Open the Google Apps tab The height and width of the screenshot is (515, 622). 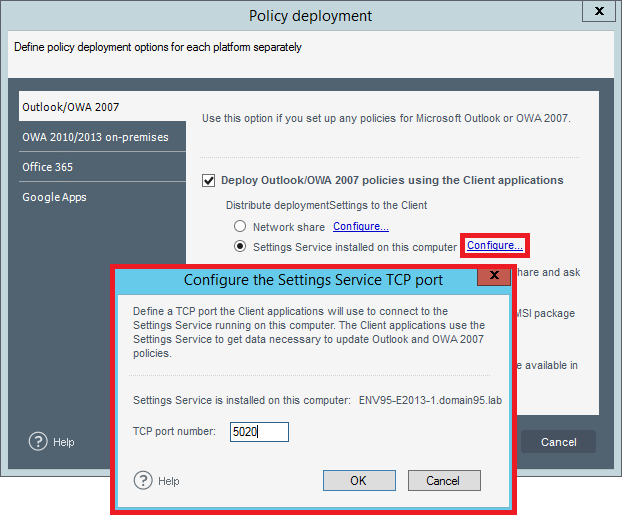102,197
